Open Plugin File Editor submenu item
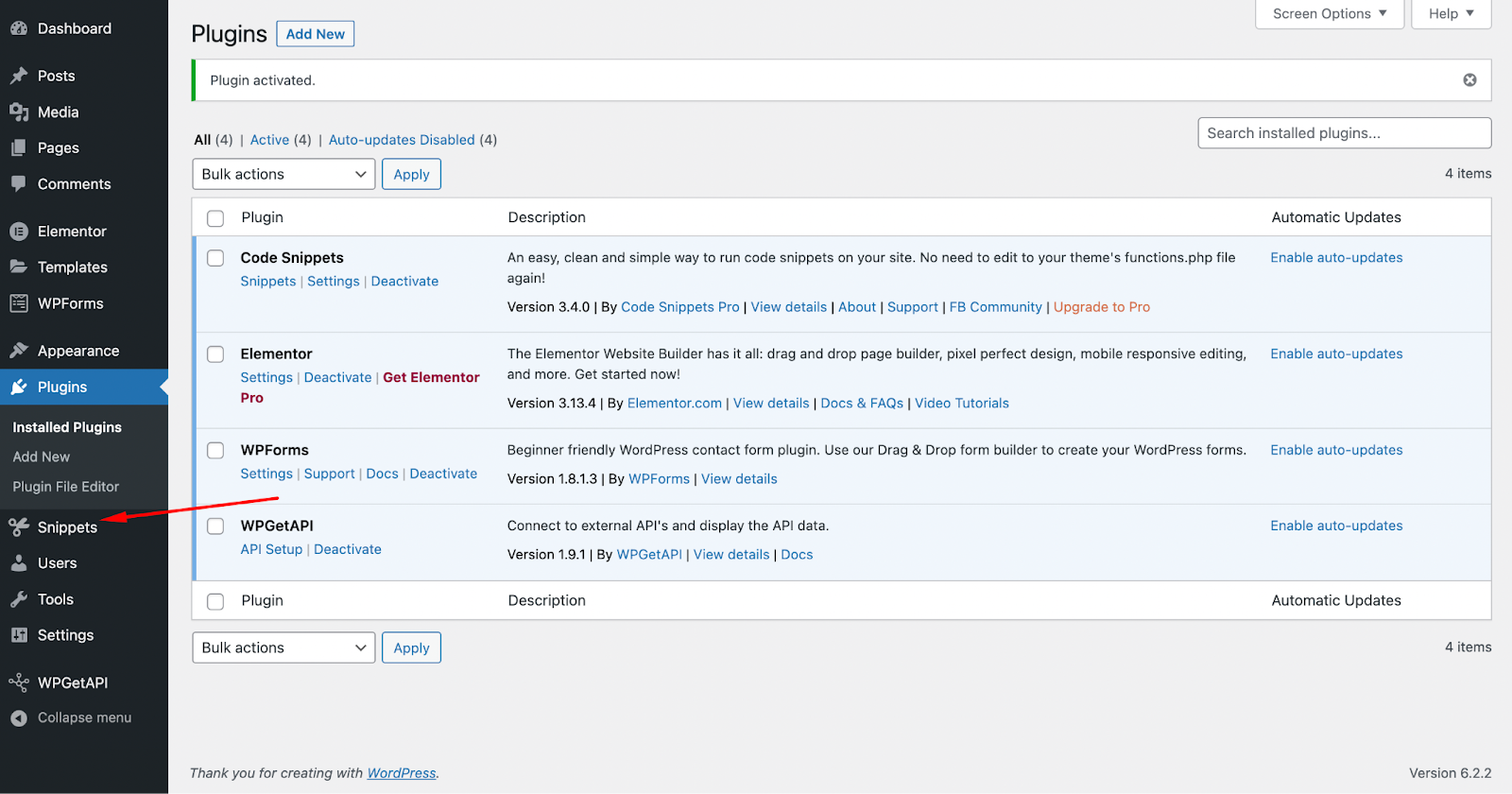This screenshot has height=794, width=1512. pos(66,487)
